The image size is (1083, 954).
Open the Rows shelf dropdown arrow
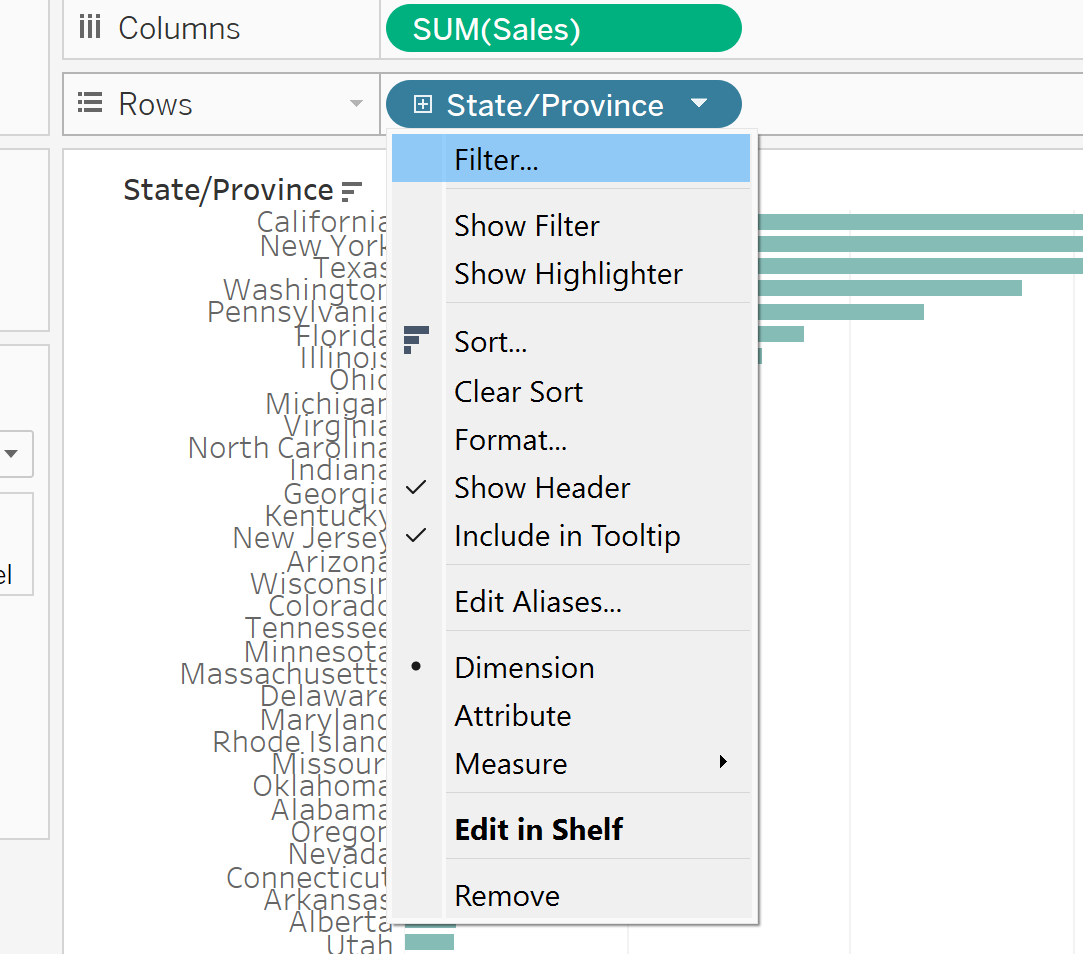click(356, 104)
